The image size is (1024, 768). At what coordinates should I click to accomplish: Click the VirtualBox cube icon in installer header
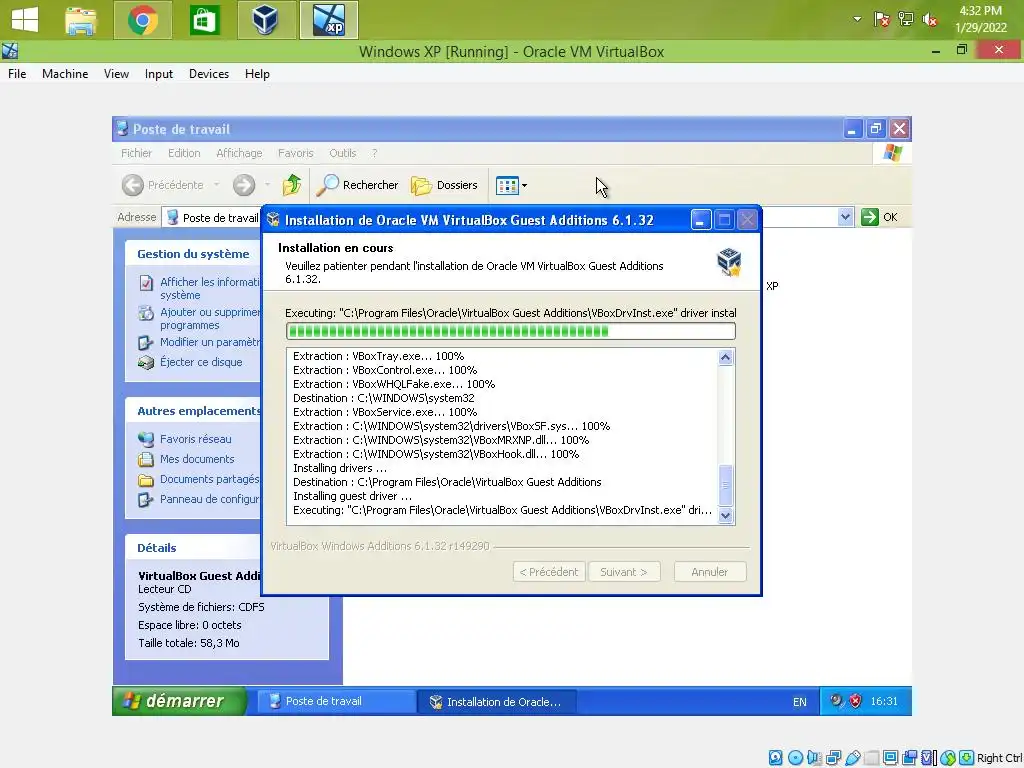pos(729,262)
